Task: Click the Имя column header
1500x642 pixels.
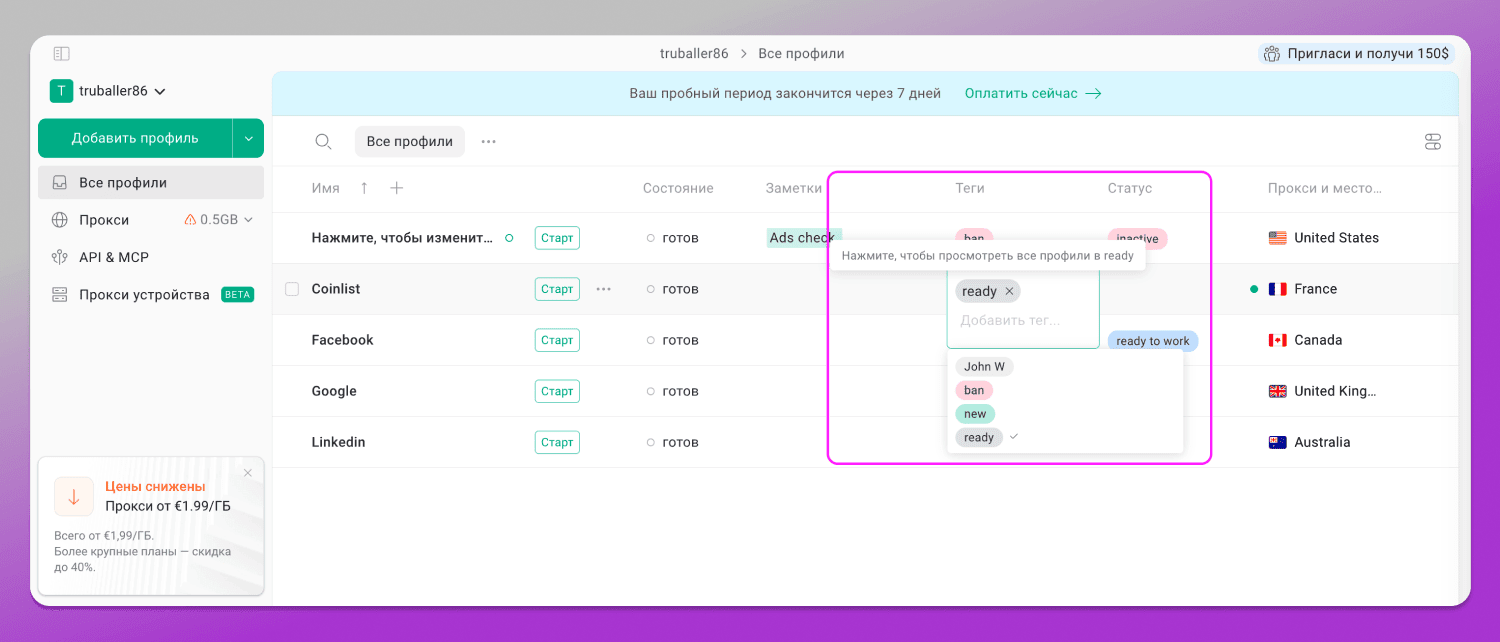Action: coord(325,188)
